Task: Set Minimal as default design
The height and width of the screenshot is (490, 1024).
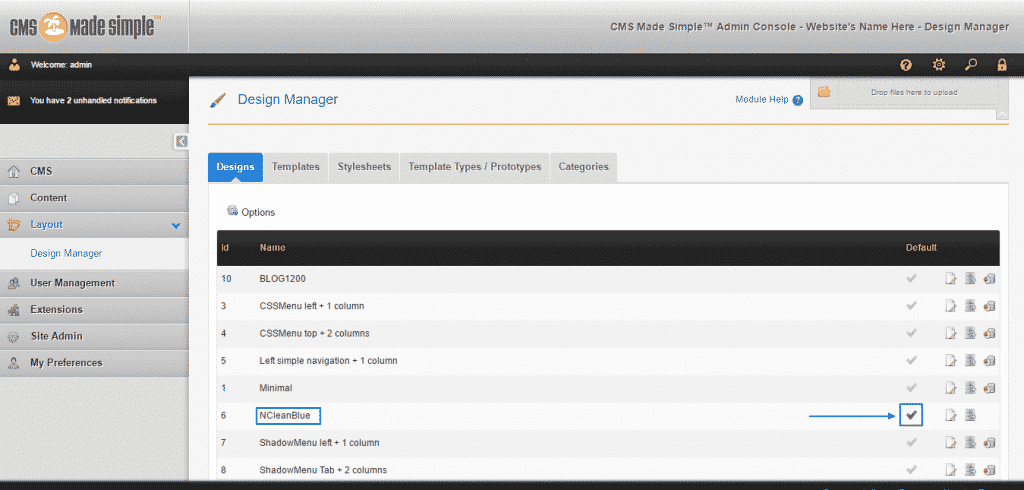Action: pyautogui.click(x=912, y=387)
